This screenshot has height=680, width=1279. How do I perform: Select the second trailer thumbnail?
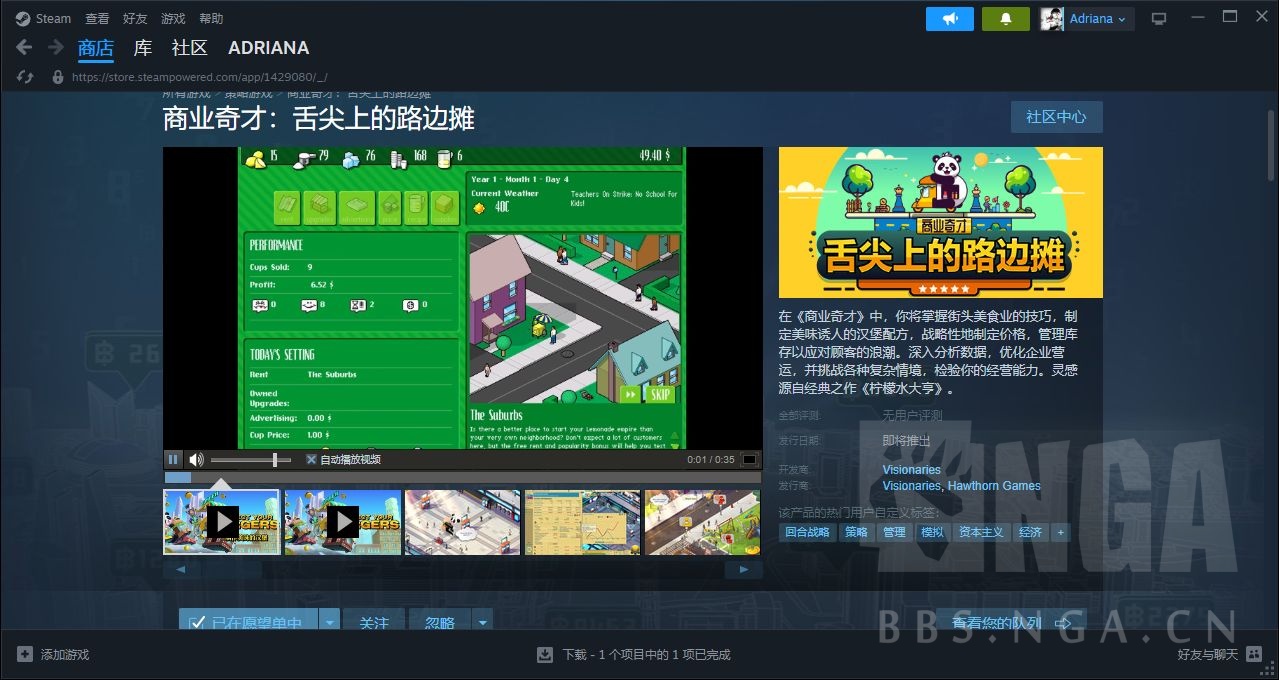pos(342,522)
